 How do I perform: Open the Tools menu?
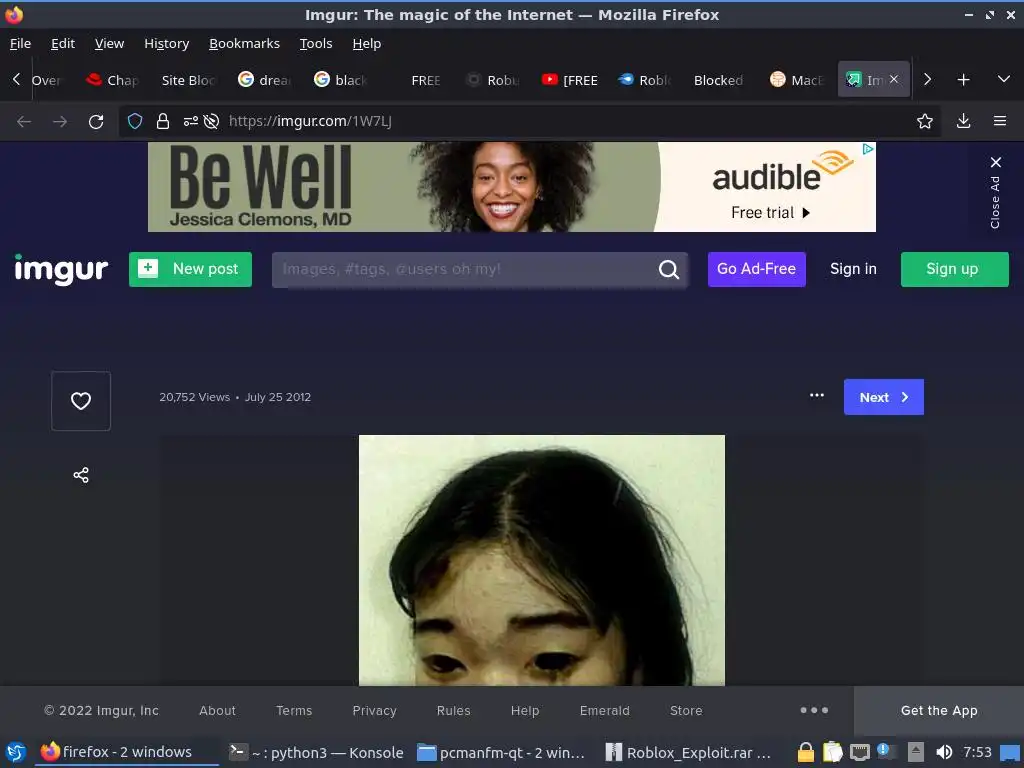(x=316, y=44)
